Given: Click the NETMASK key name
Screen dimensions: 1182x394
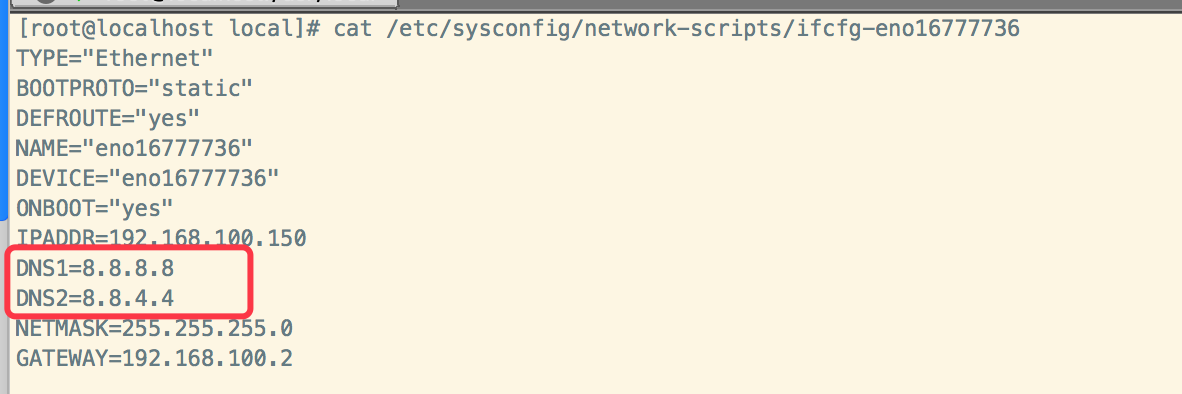Looking at the screenshot, I should pyautogui.click(x=63, y=328).
